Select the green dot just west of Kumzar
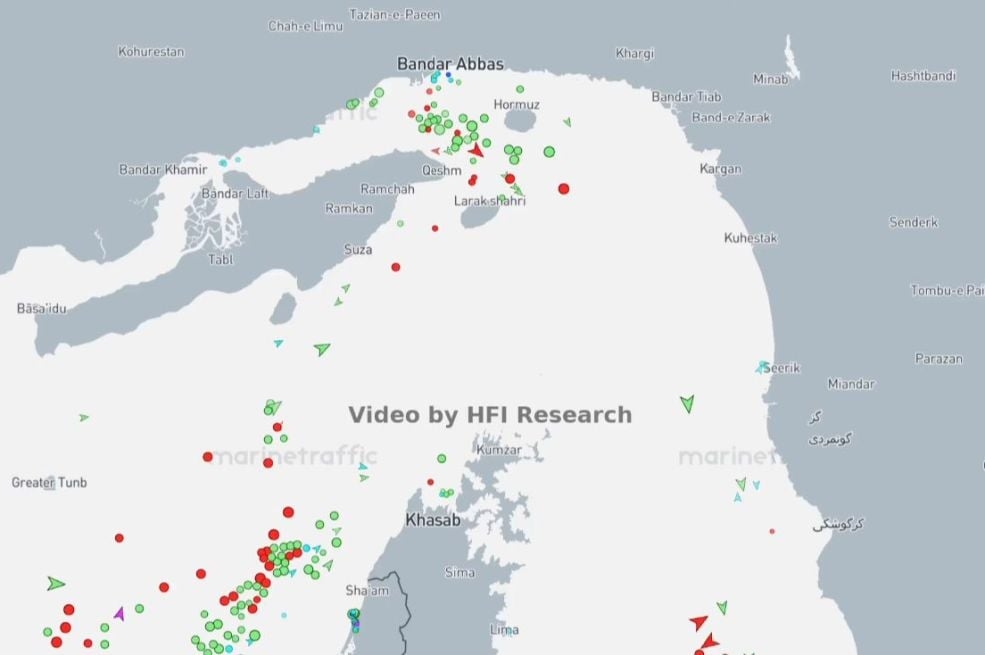985x655 pixels. point(441,458)
